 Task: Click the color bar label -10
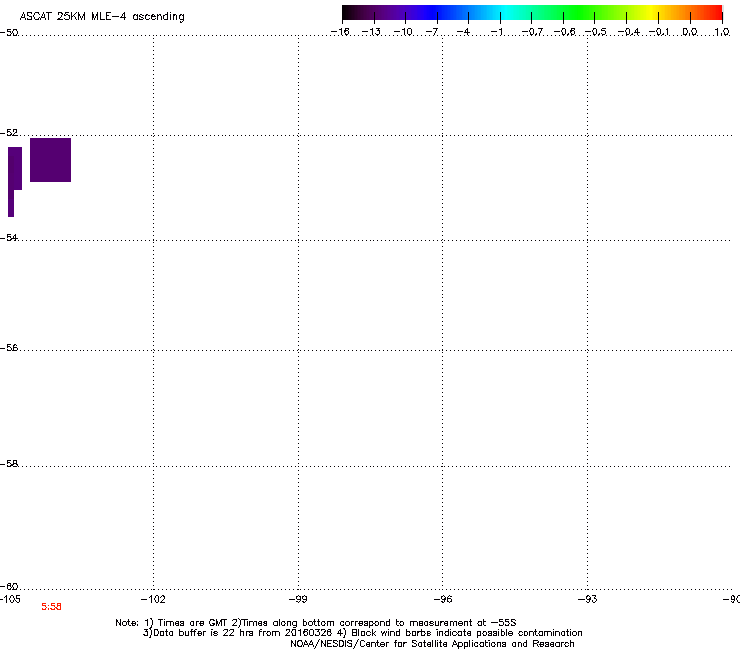pos(403,32)
